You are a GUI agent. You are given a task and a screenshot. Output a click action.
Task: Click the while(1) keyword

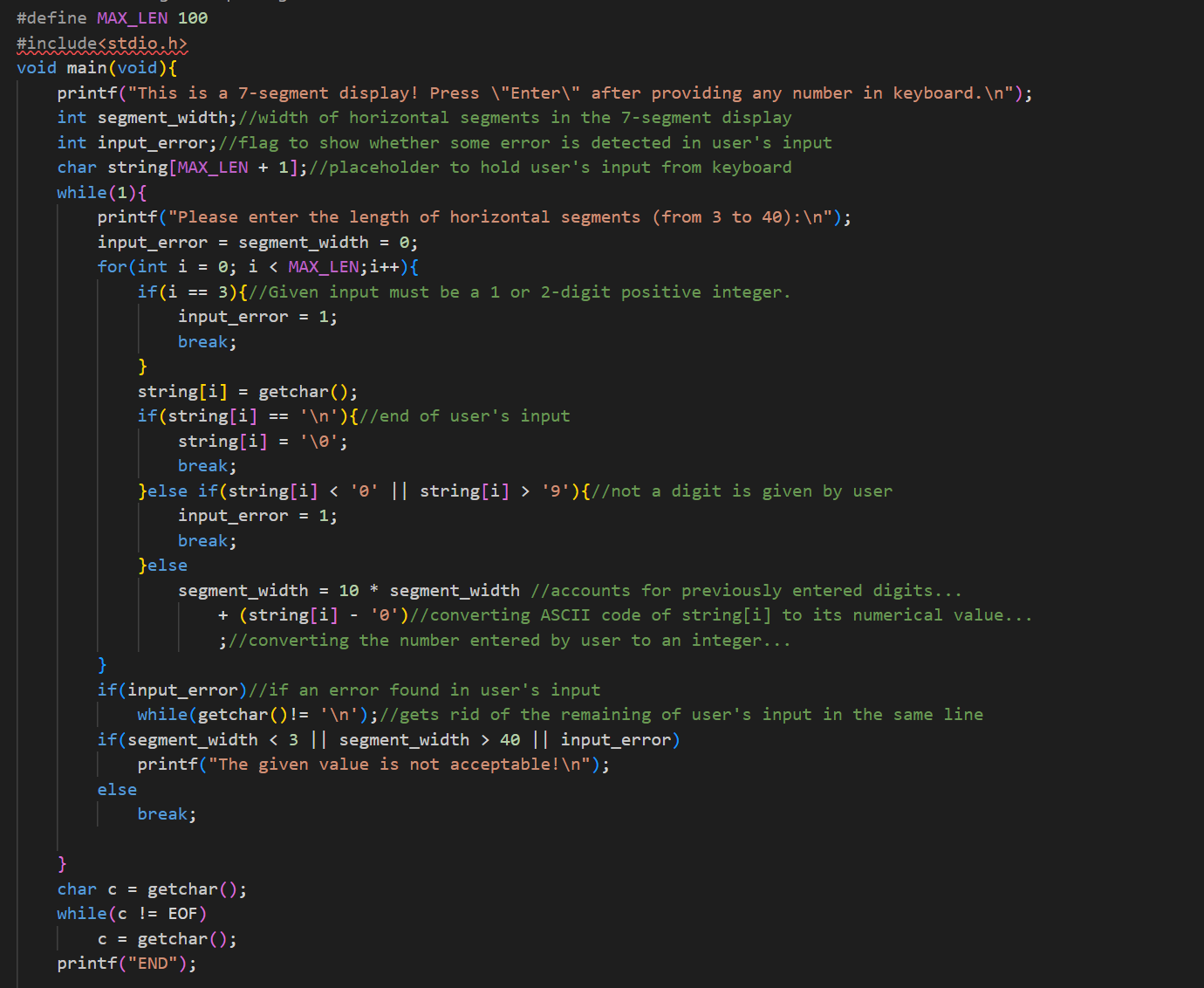[81, 191]
